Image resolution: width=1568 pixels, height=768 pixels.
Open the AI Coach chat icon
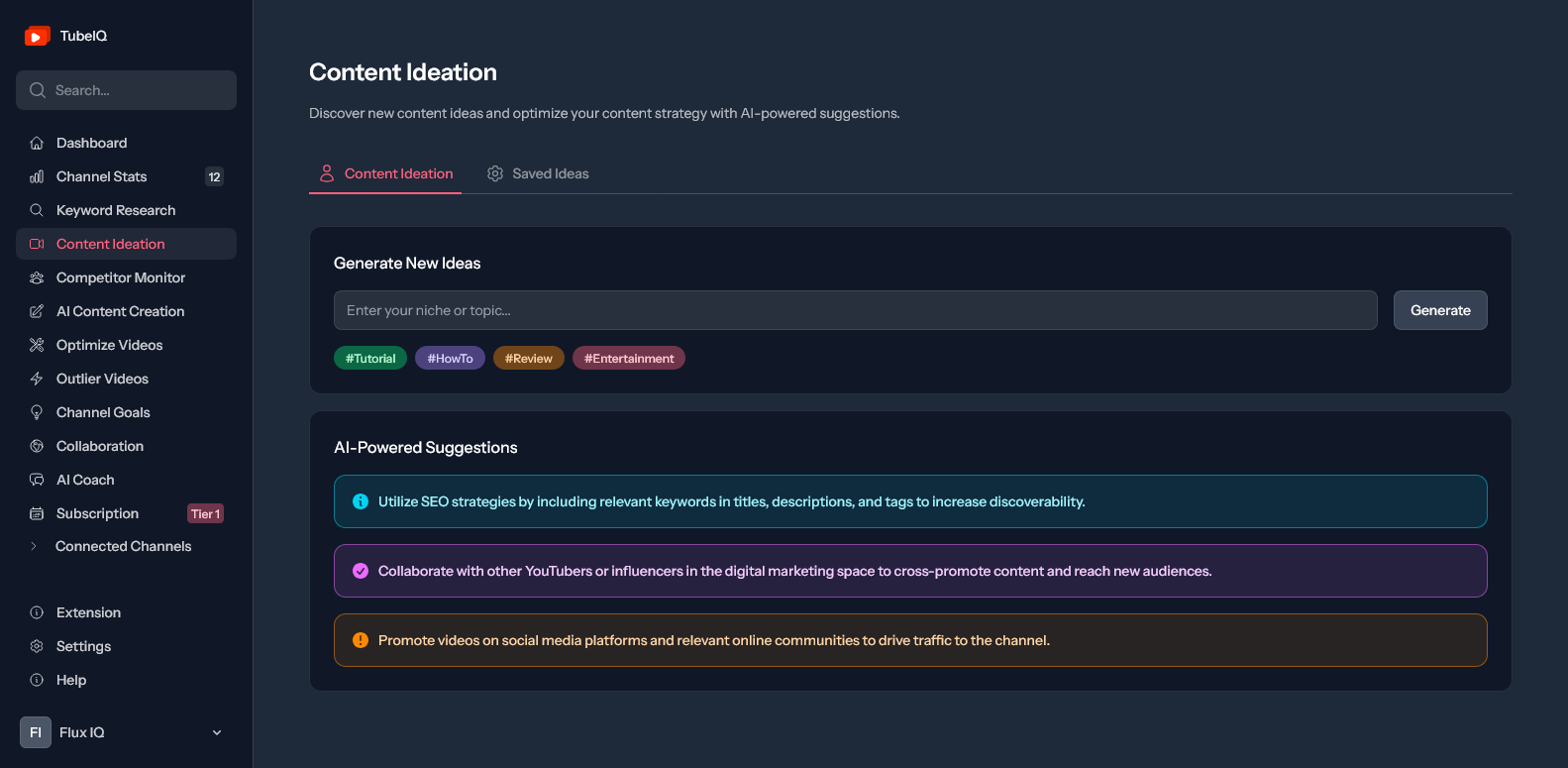(x=37, y=480)
